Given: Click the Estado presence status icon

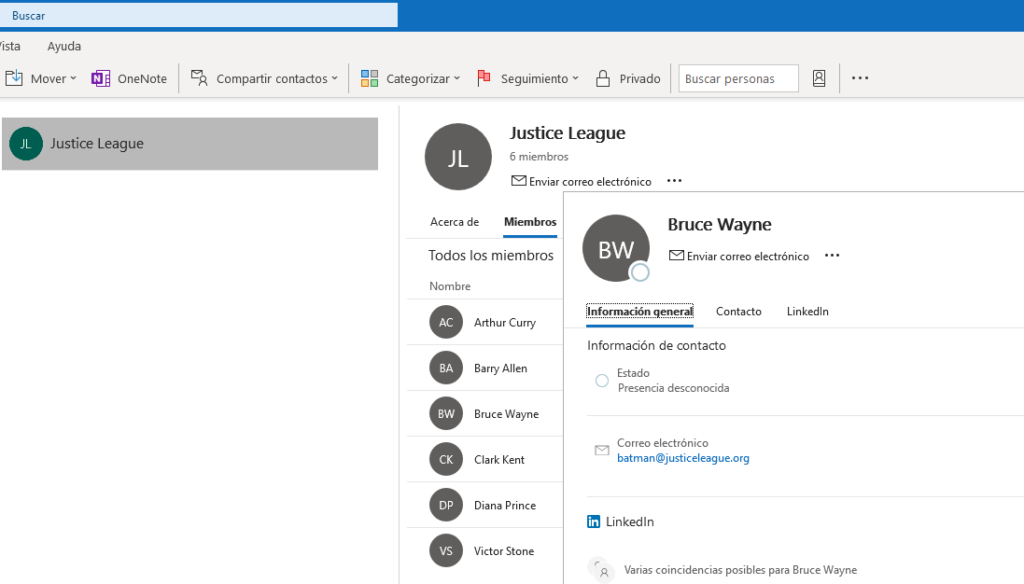Looking at the screenshot, I should [x=601, y=380].
